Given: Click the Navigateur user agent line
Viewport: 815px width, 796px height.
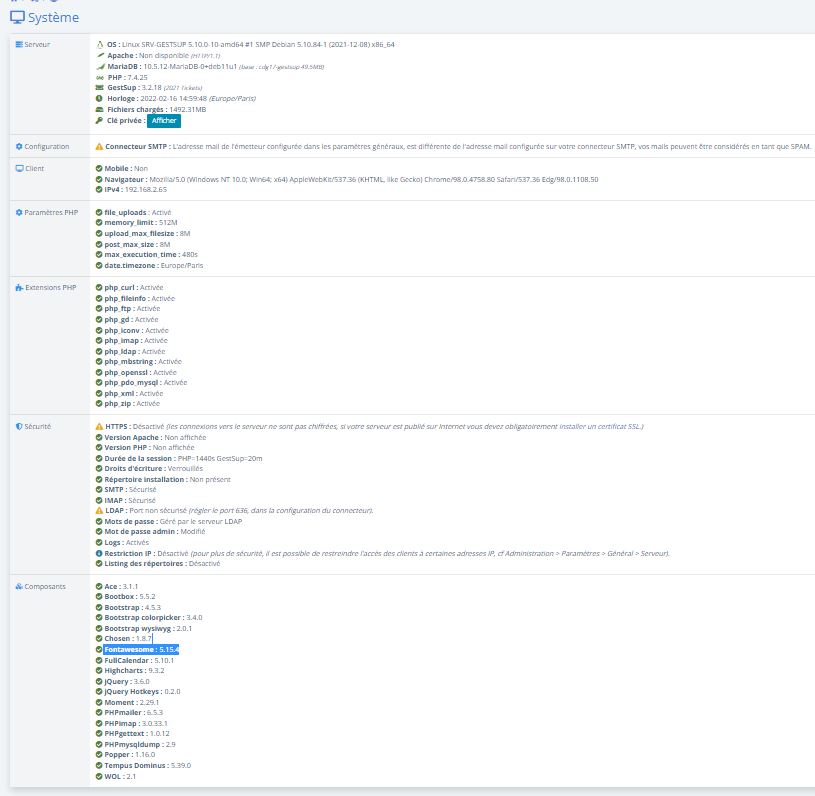Looking at the screenshot, I should [x=351, y=179].
